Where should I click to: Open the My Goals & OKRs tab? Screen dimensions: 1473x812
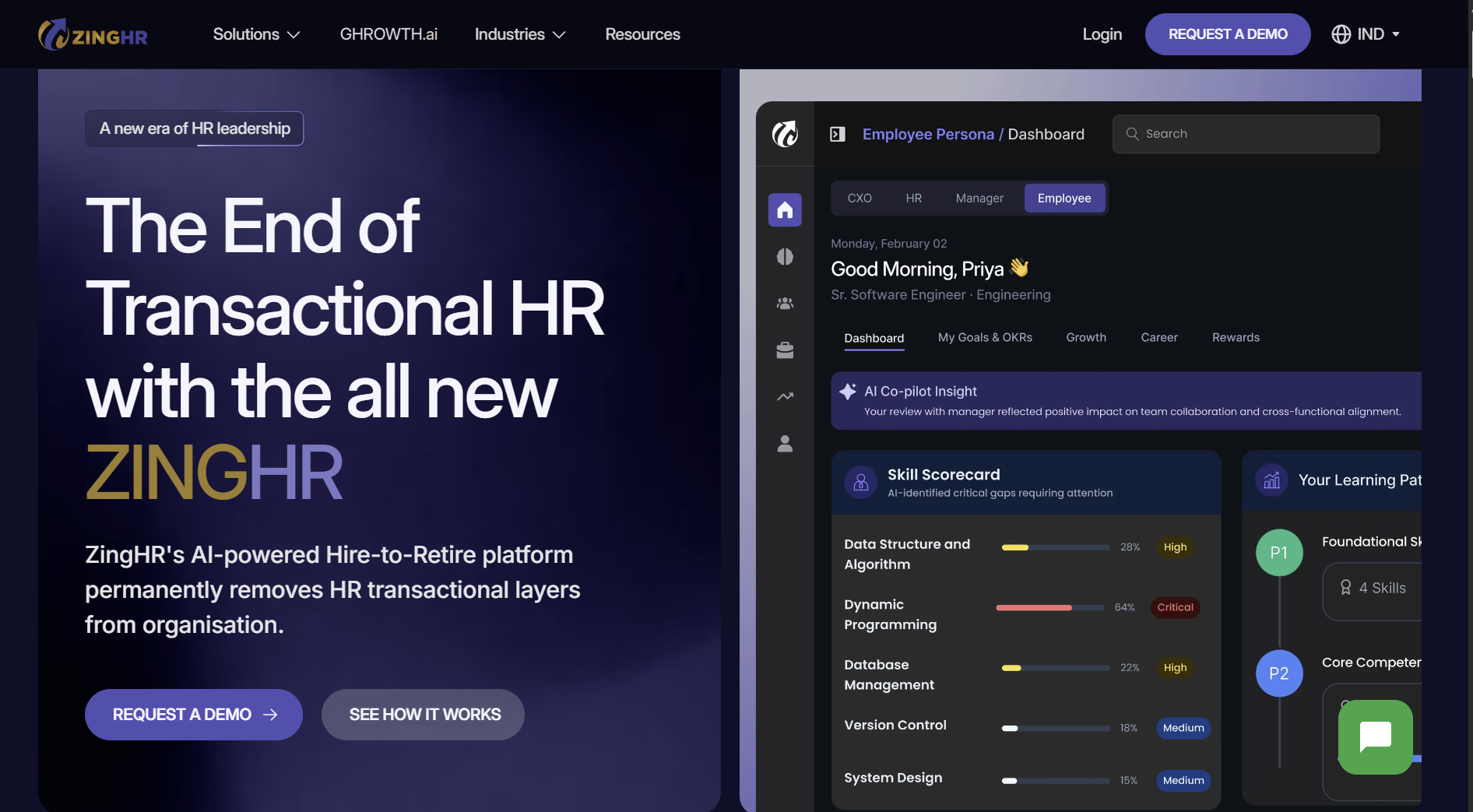click(x=985, y=337)
